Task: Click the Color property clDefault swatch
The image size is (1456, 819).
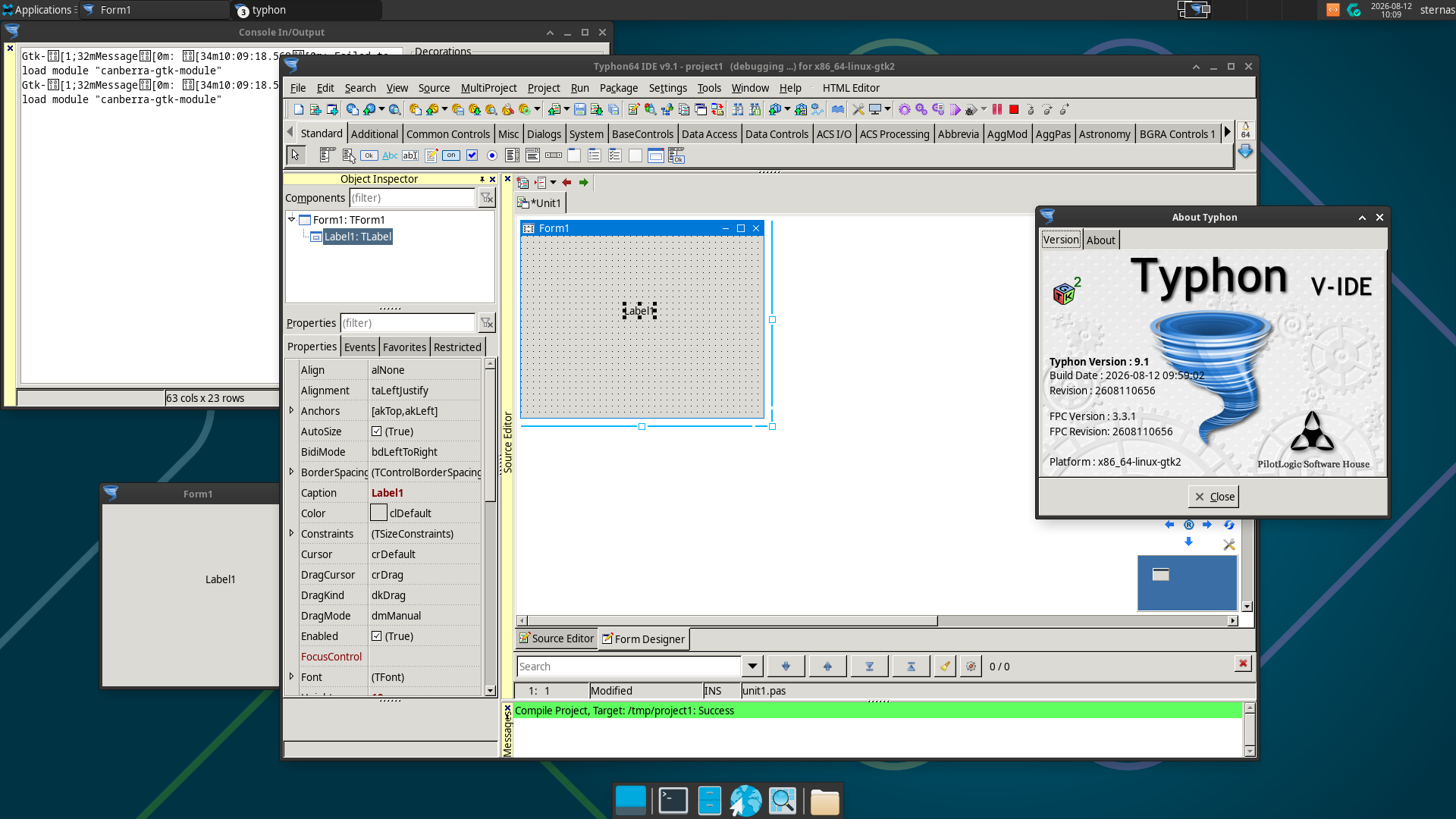Action: pyautogui.click(x=378, y=513)
